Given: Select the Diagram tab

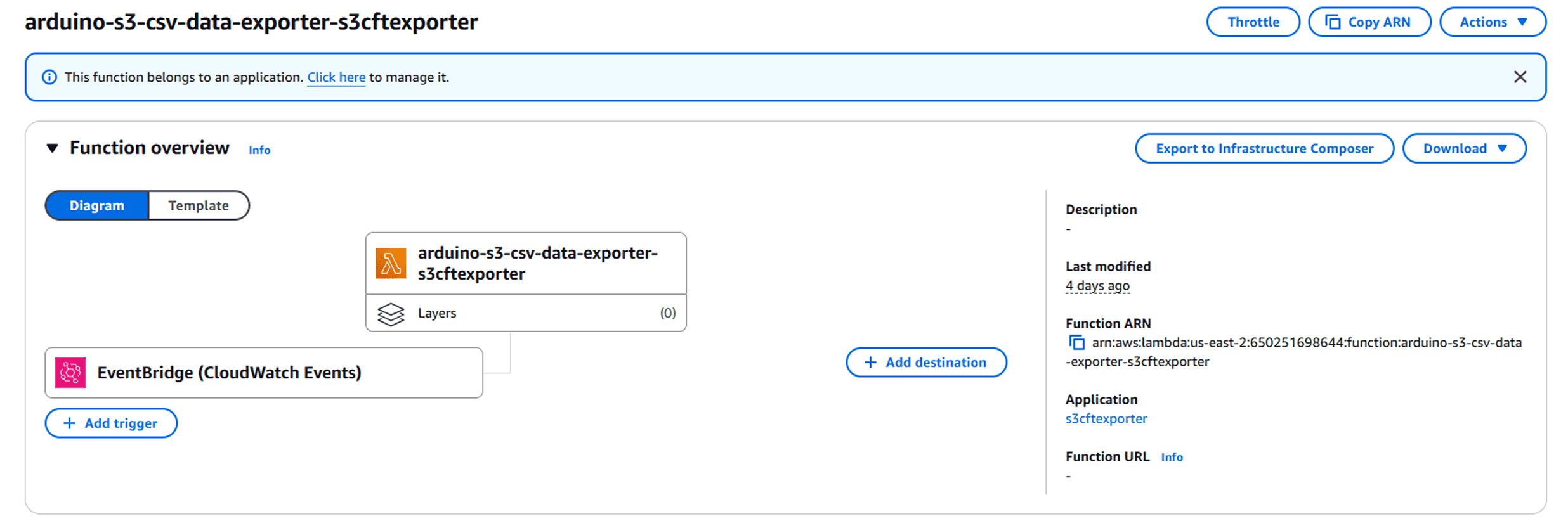Looking at the screenshot, I should pos(96,205).
